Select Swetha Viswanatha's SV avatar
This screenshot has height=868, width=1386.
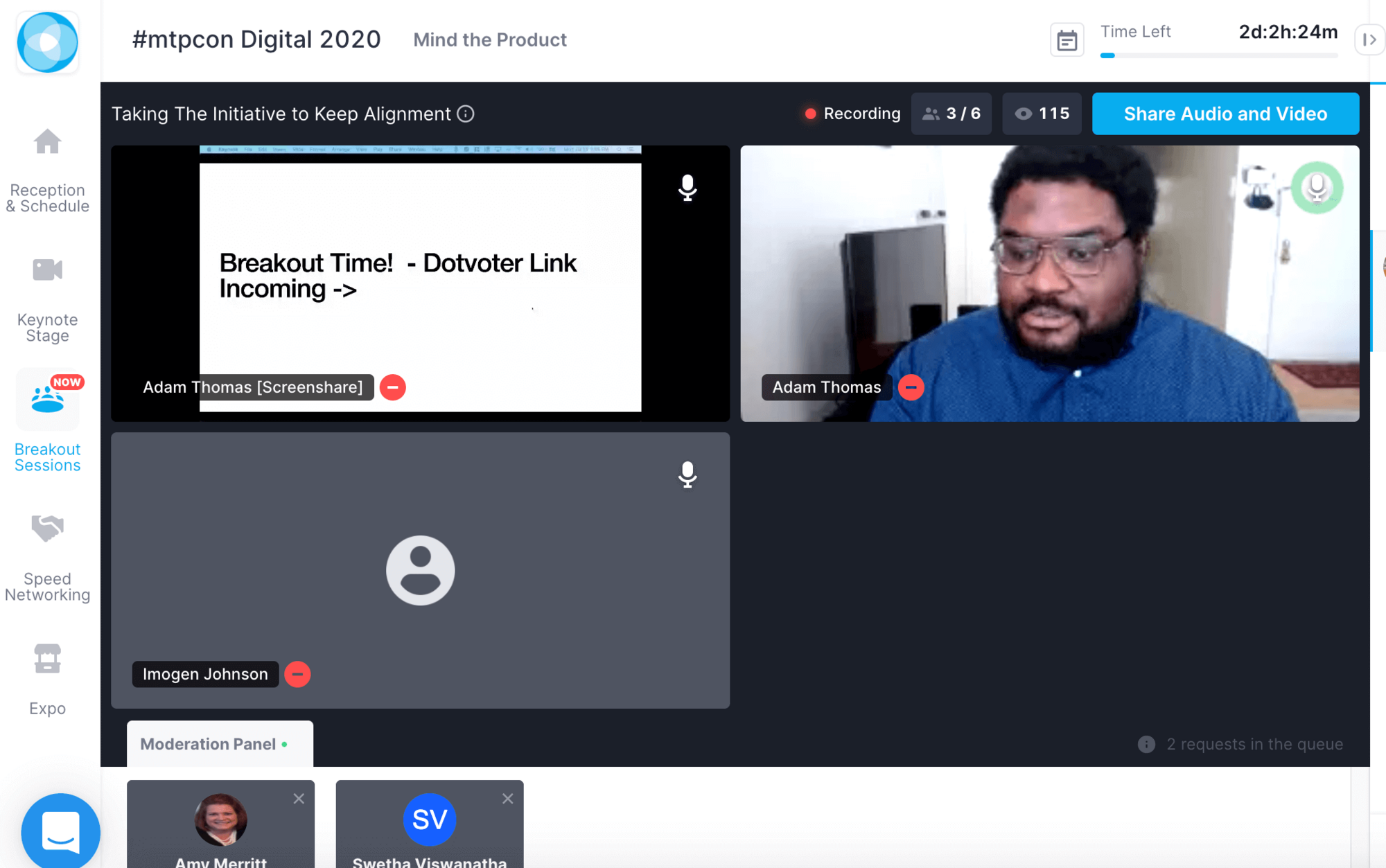(x=429, y=820)
